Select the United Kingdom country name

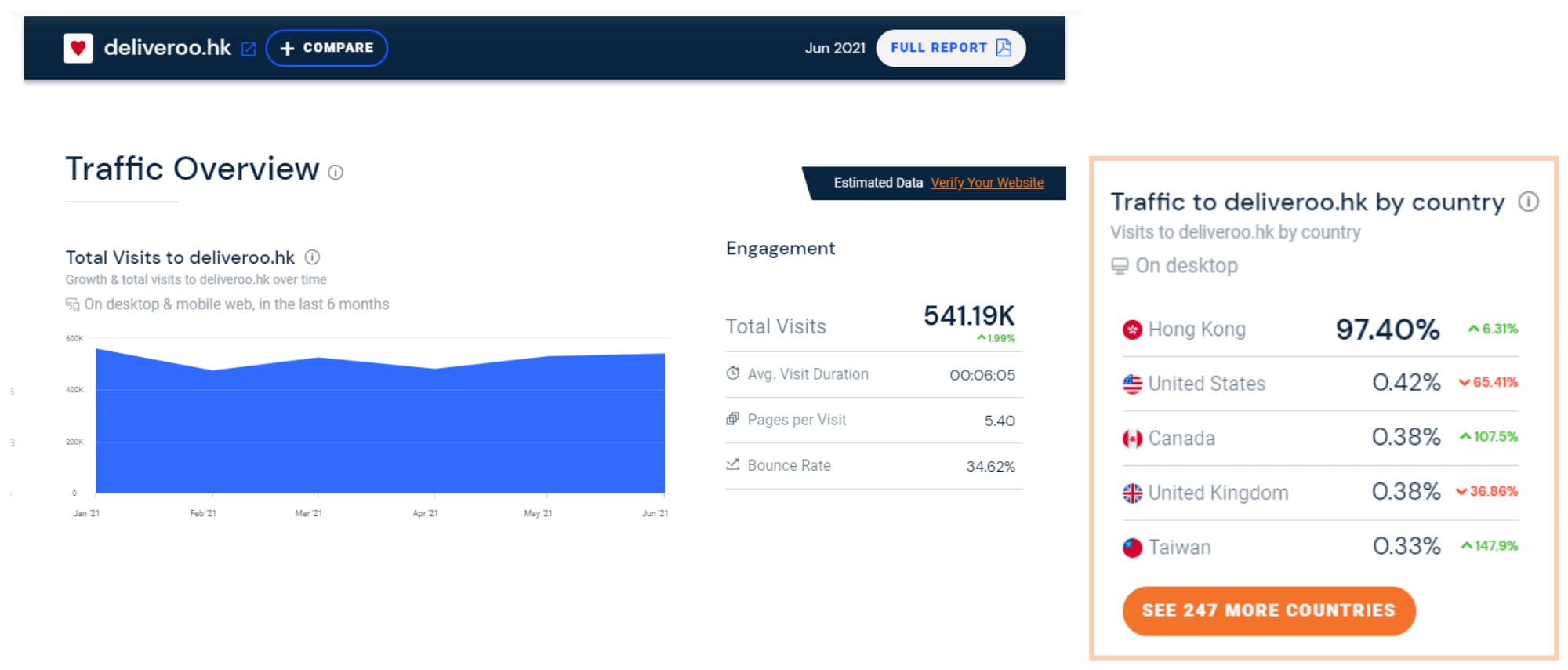[1218, 493]
